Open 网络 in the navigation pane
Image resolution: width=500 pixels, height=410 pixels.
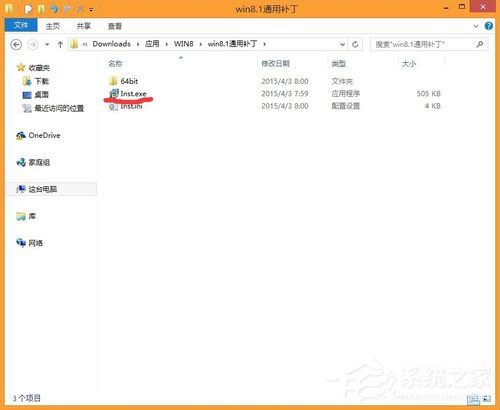click(x=35, y=243)
